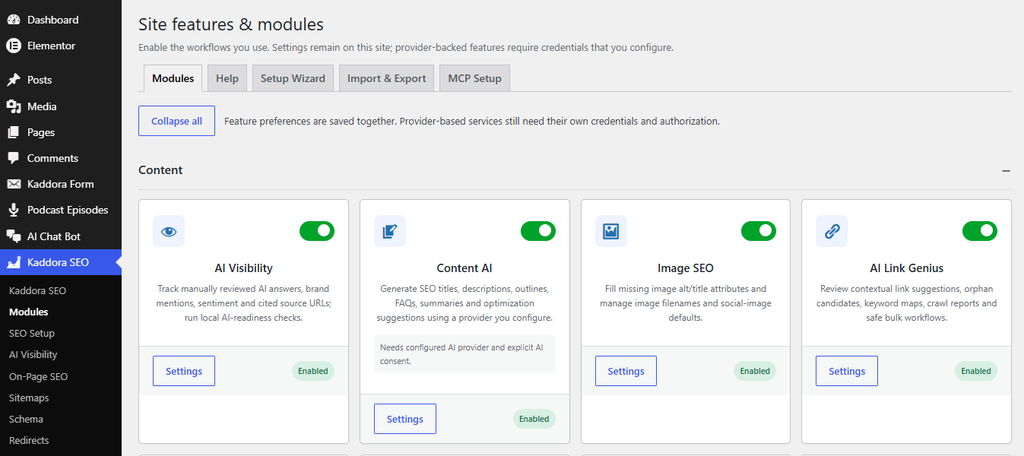Click the Enabled badge on AI Link Genius card

pos(976,371)
